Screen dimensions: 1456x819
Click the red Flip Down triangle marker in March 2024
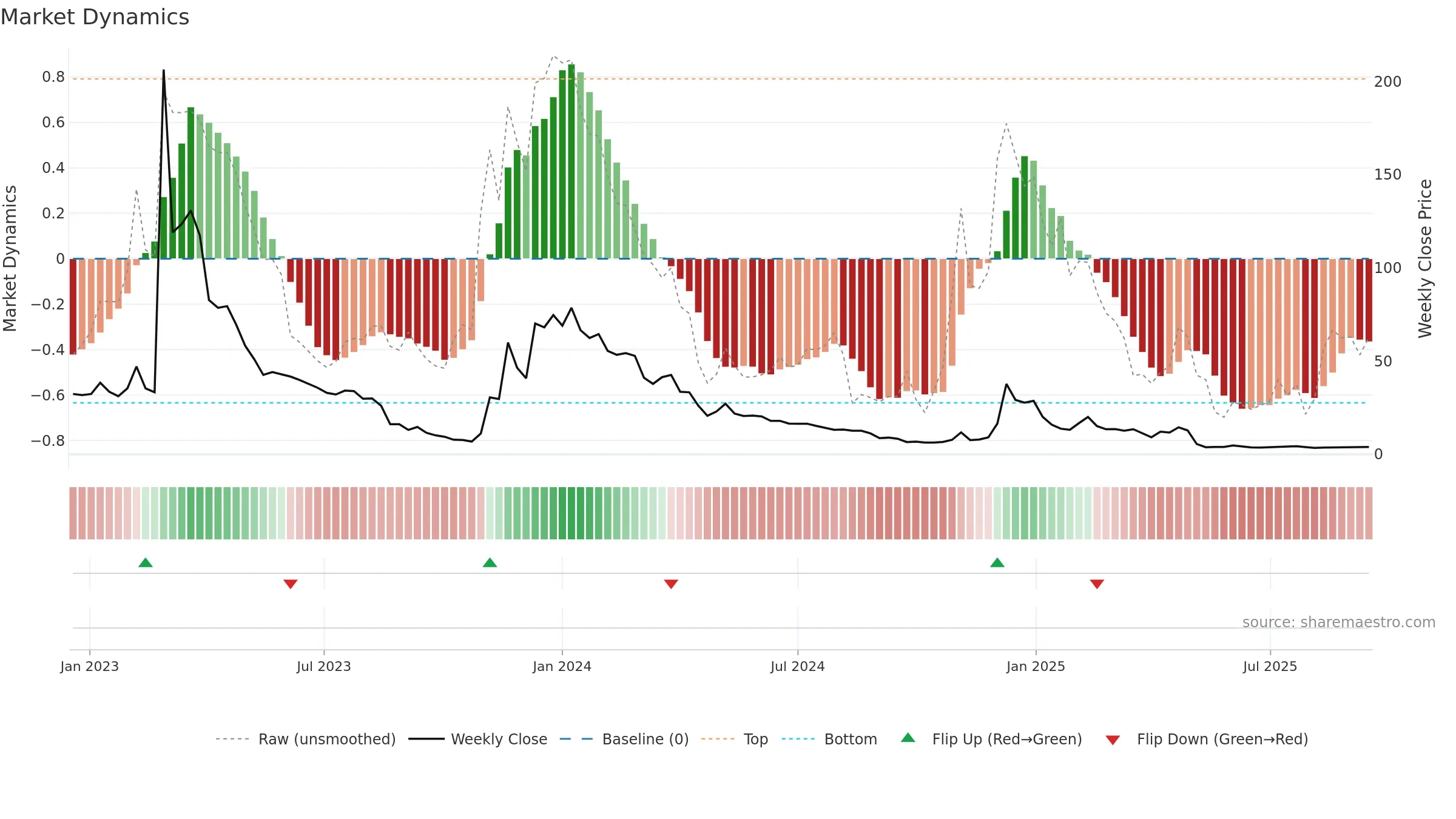(x=671, y=584)
